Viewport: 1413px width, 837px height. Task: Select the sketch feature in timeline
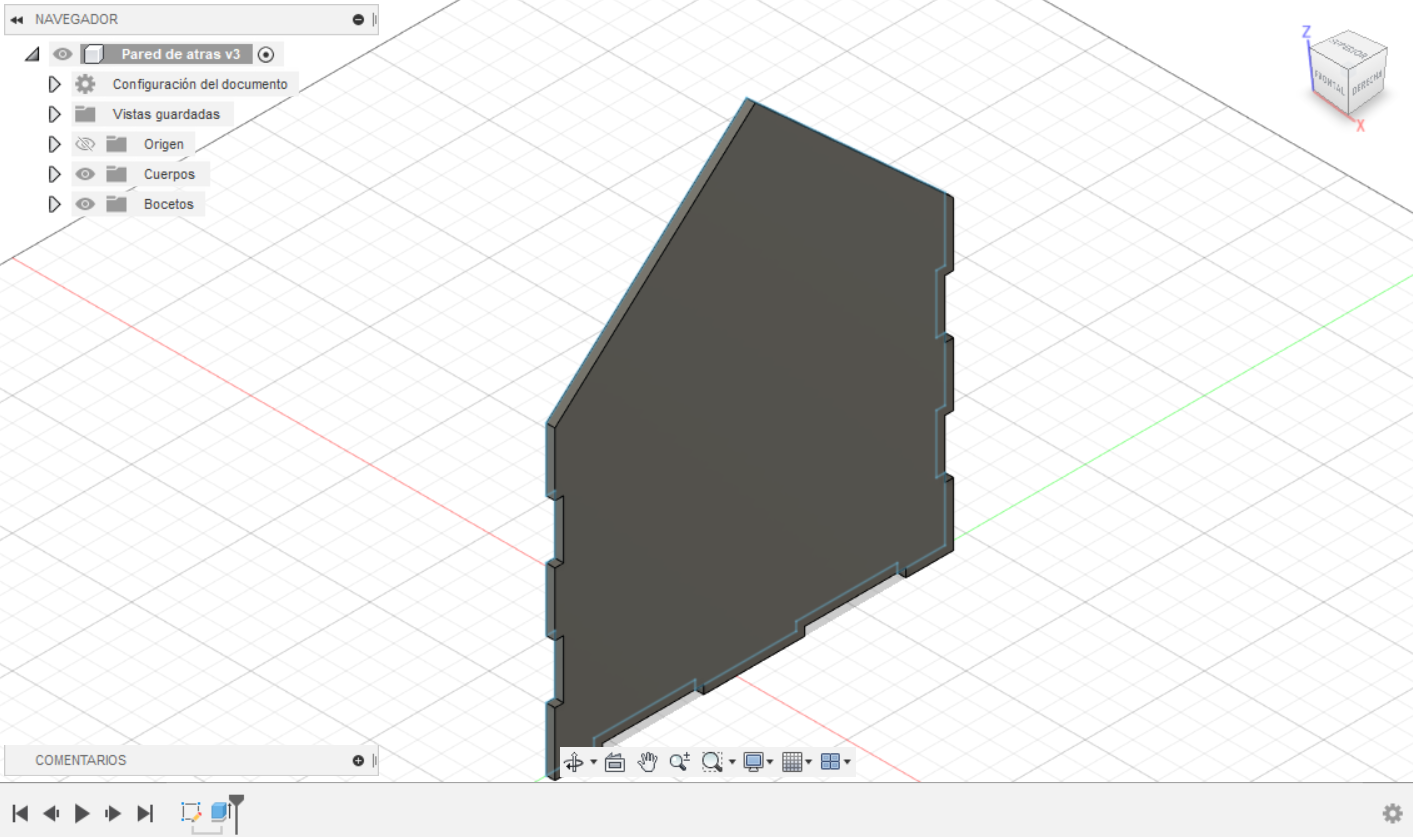[x=191, y=812]
